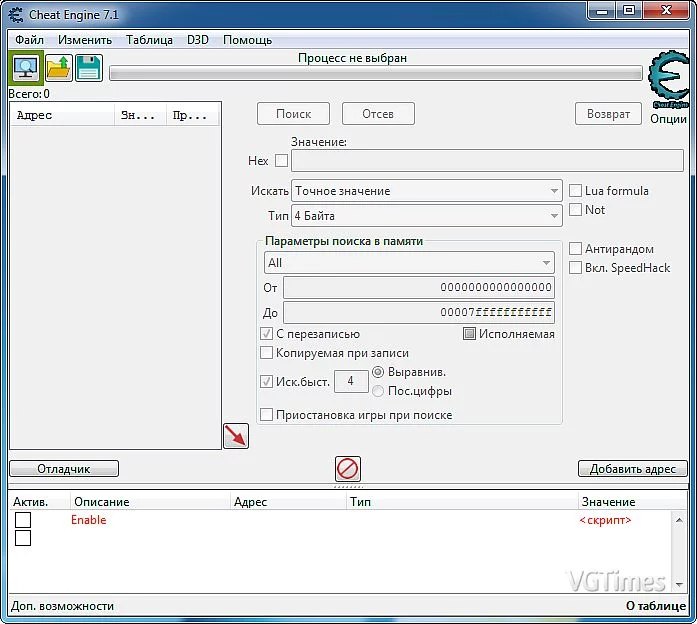Open the process selection icon
The image size is (697, 624).
click(26, 68)
